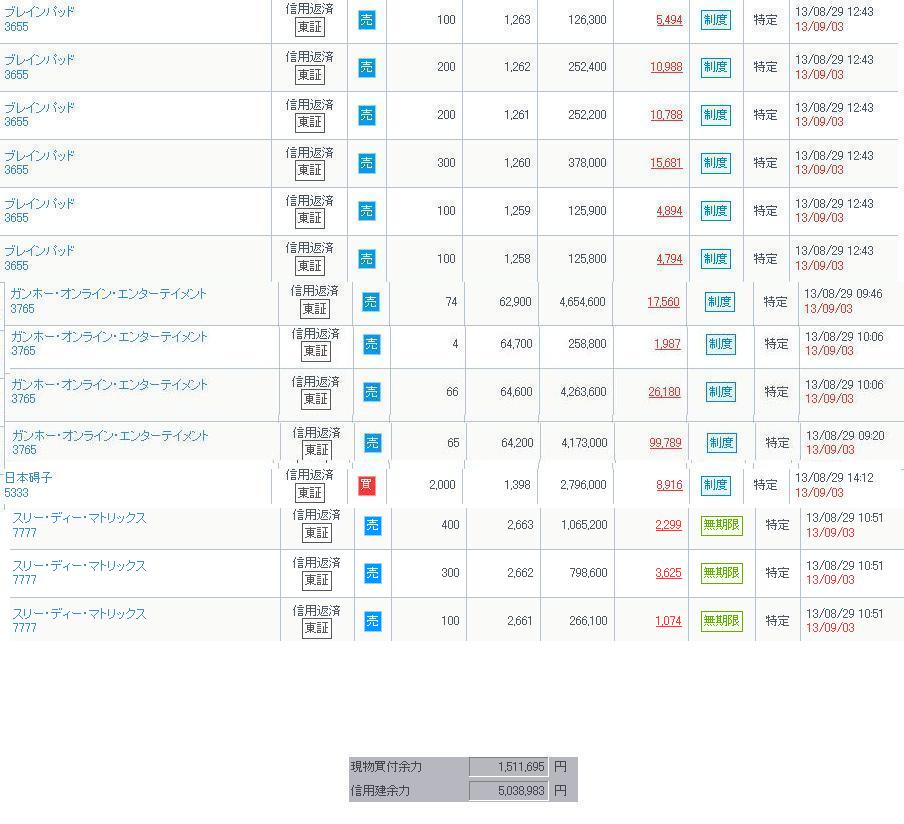Open profit/loss link 2,299
904x824 pixels.
click(x=668, y=525)
